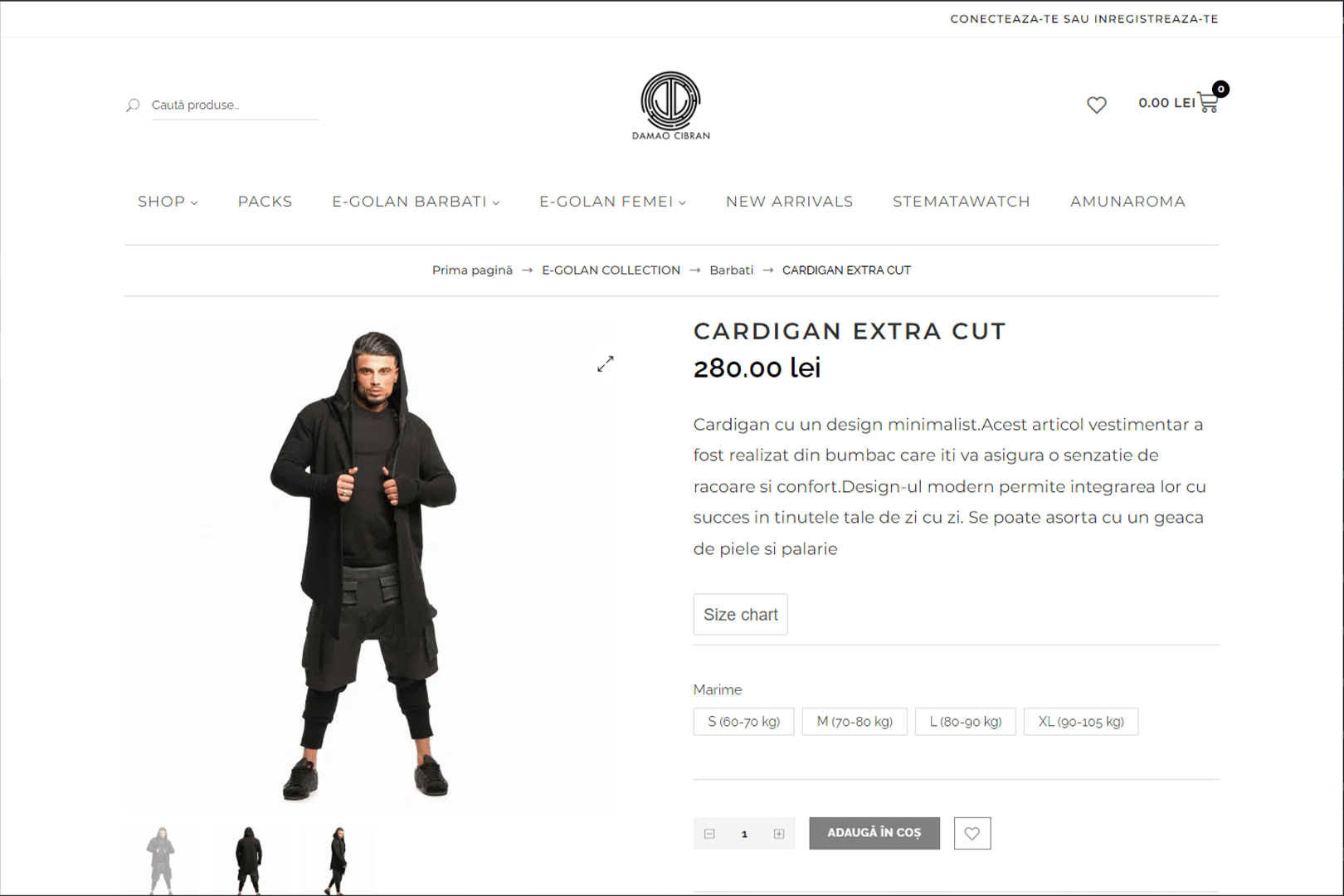Click the Damao Cibran logo
The width and height of the screenshot is (1344, 896).
pyautogui.click(x=671, y=105)
